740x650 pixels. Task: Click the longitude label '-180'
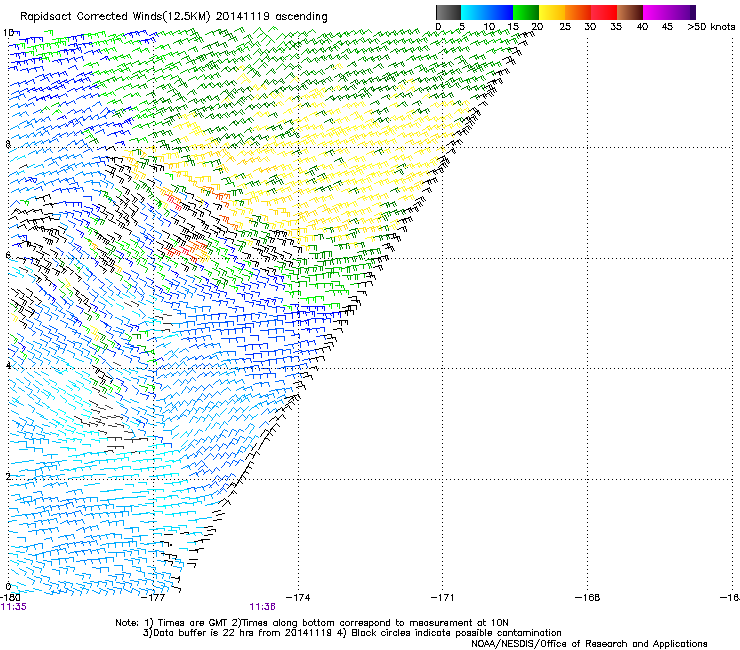[10, 598]
